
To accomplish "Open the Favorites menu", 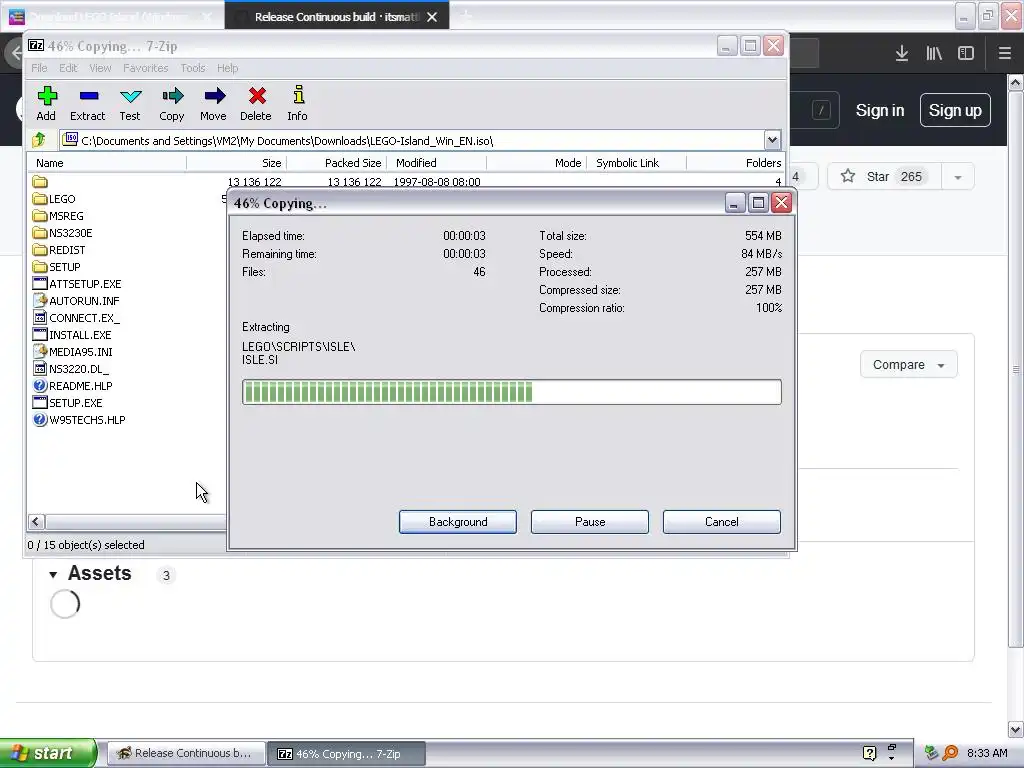I will [146, 68].
